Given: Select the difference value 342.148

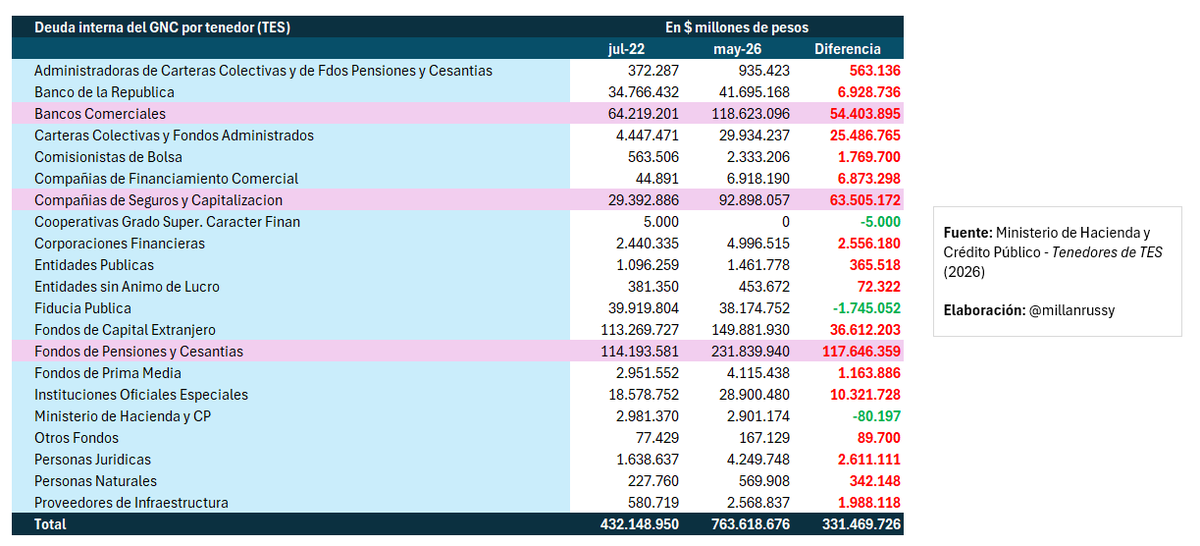Looking at the screenshot, I should [875, 481].
